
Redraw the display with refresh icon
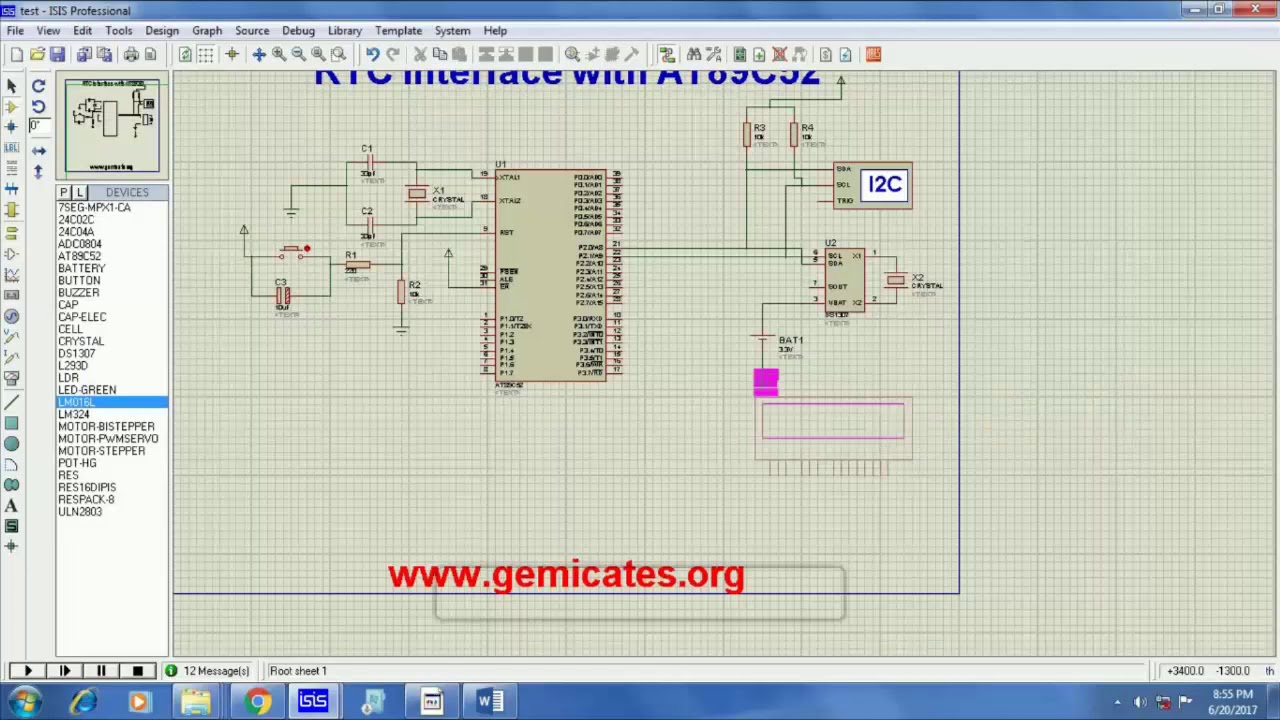pyautogui.click(x=185, y=54)
